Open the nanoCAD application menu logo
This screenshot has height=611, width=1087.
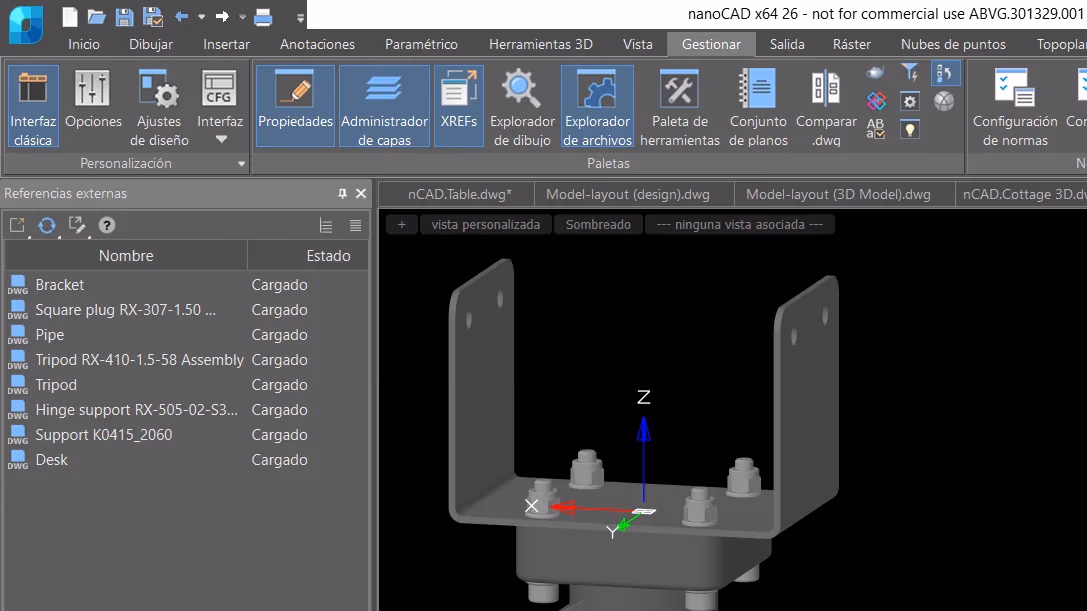point(26,24)
